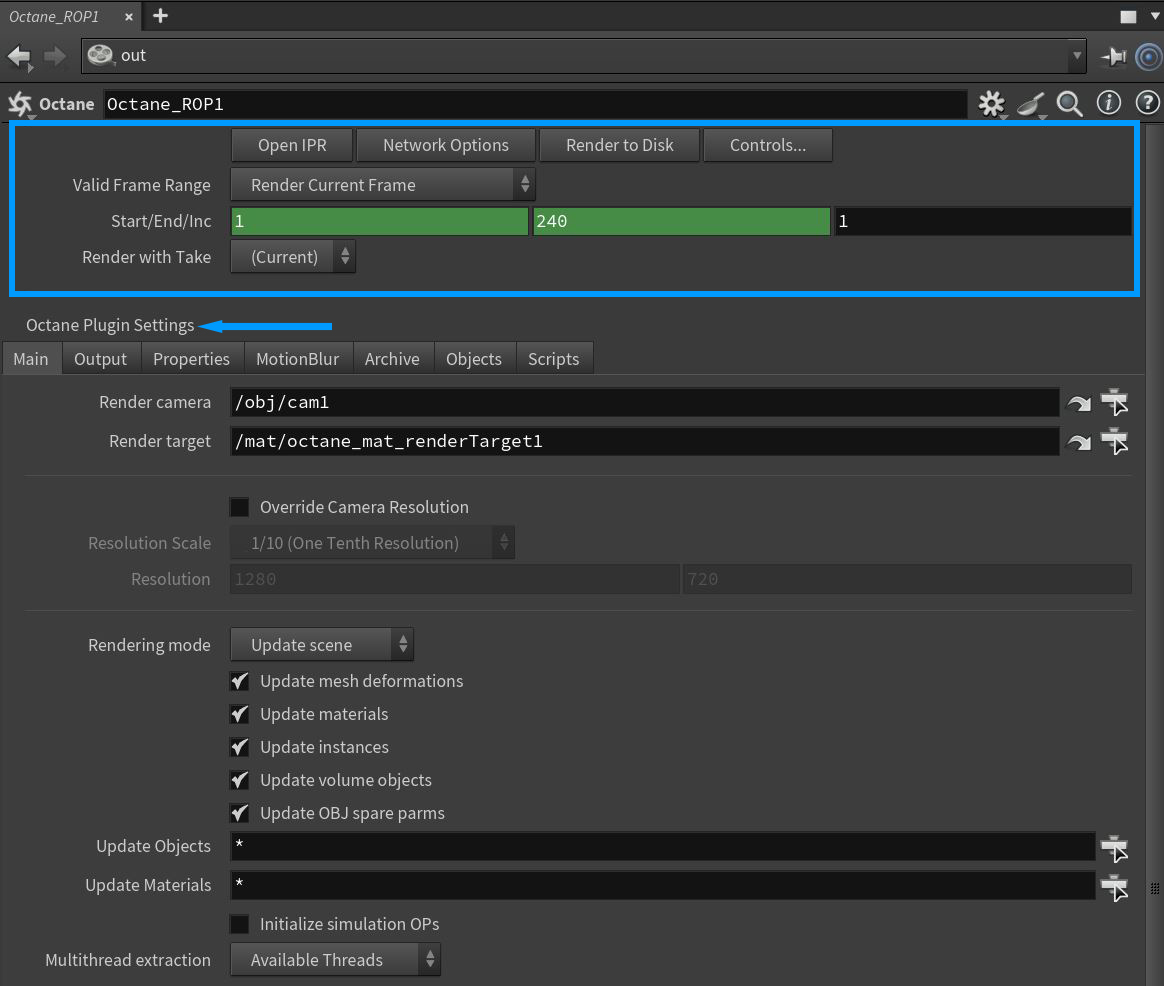Open node info with the (i) icon
The image size is (1164, 986).
(1108, 103)
